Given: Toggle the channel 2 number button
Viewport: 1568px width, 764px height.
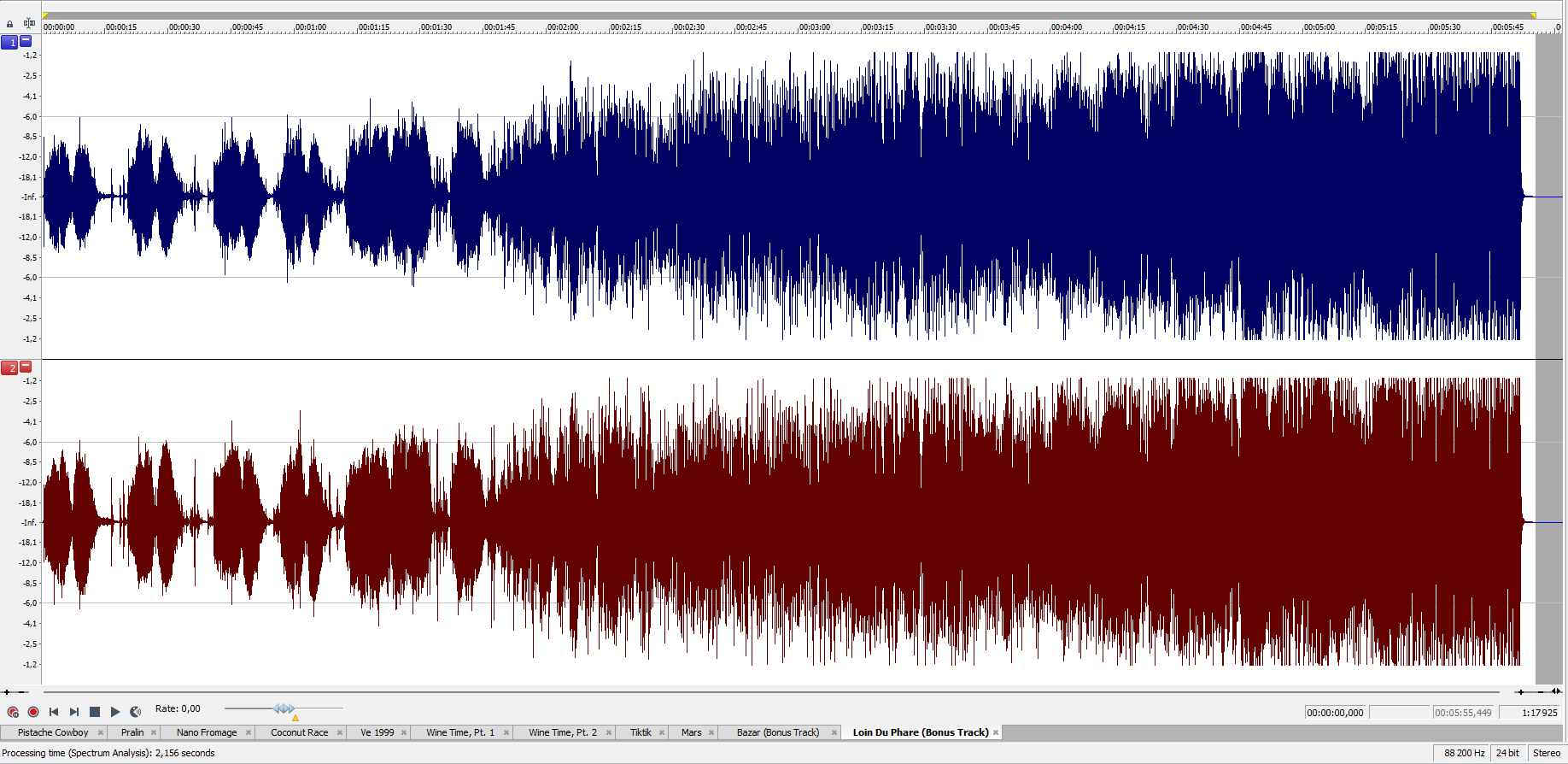Looking at the screenshot, I should click(x=9, y=367).
